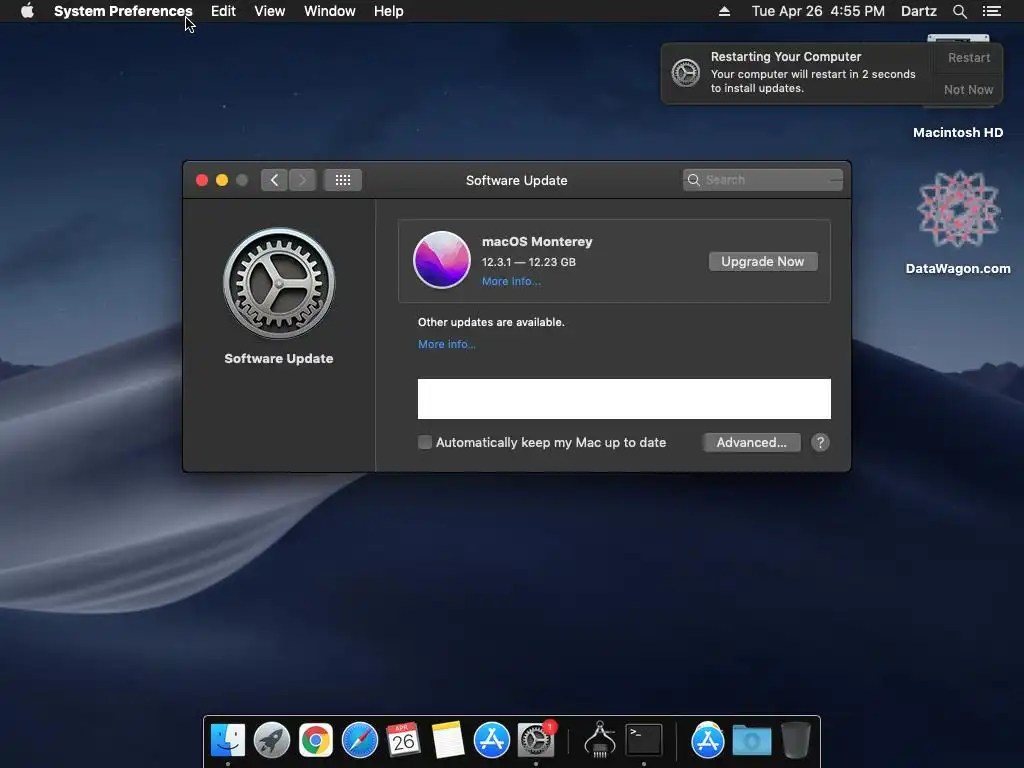Open App Store next to Notes in Dock
This screenshot has width=1024, height=768.
491,740
